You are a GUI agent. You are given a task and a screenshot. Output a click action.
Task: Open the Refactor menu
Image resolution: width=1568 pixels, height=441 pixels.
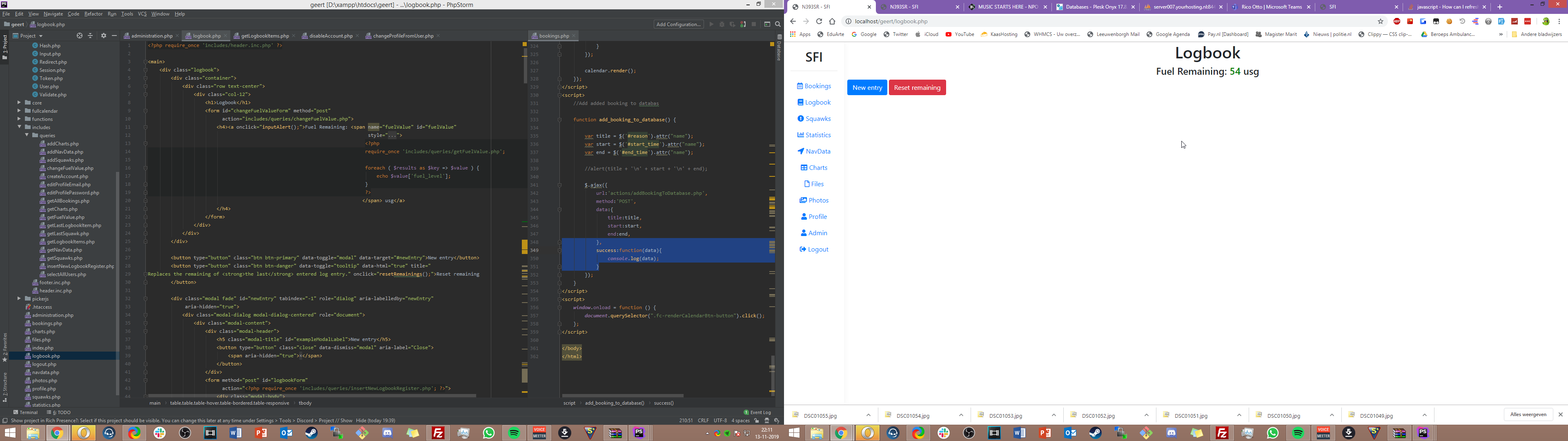click(x=93, y=13)
